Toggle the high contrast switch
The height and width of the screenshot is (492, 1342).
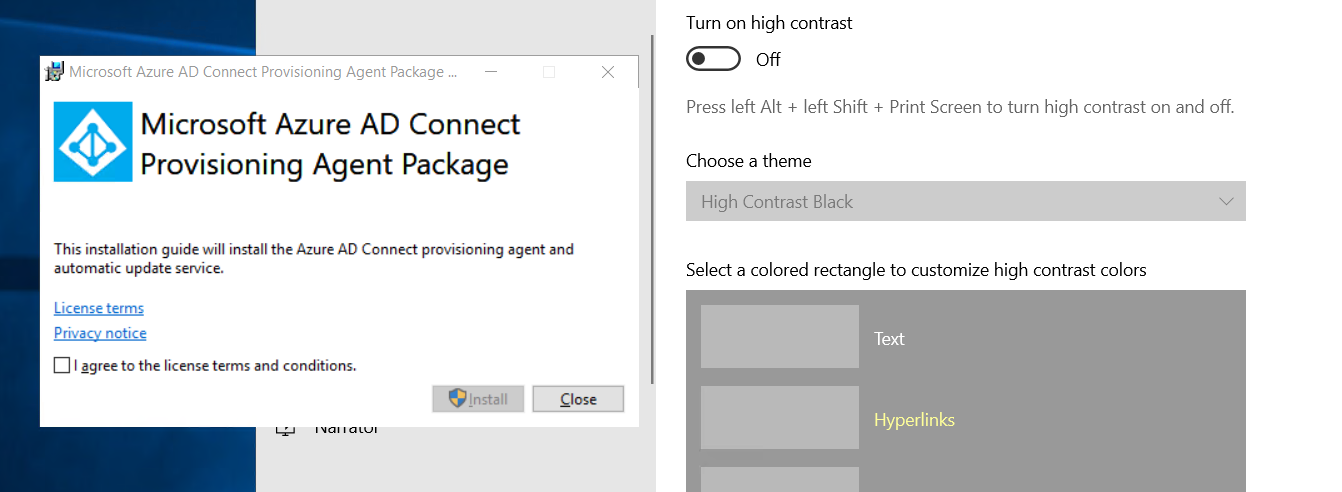(x=713, y=59)
